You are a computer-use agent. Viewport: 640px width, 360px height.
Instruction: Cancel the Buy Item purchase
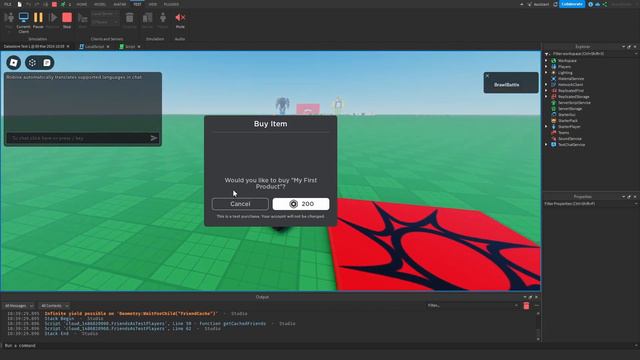click(240, 204)
